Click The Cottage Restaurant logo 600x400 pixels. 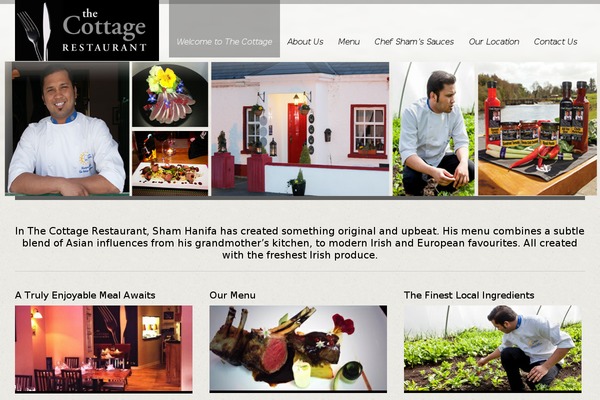(87, 30)
